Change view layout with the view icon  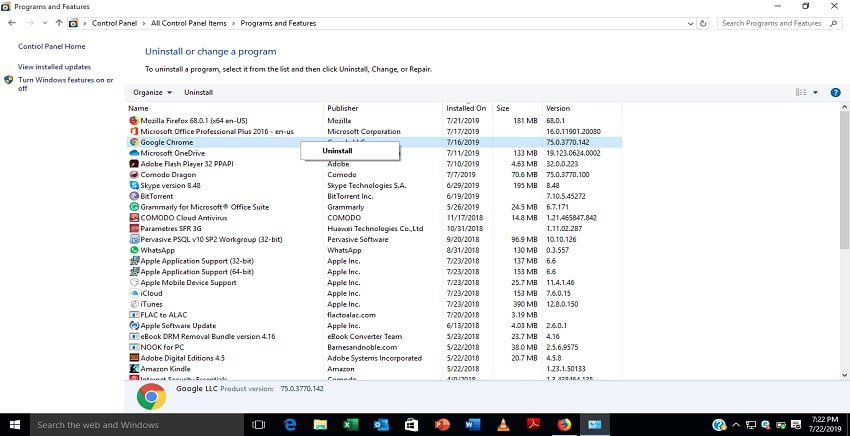point(801,93)
